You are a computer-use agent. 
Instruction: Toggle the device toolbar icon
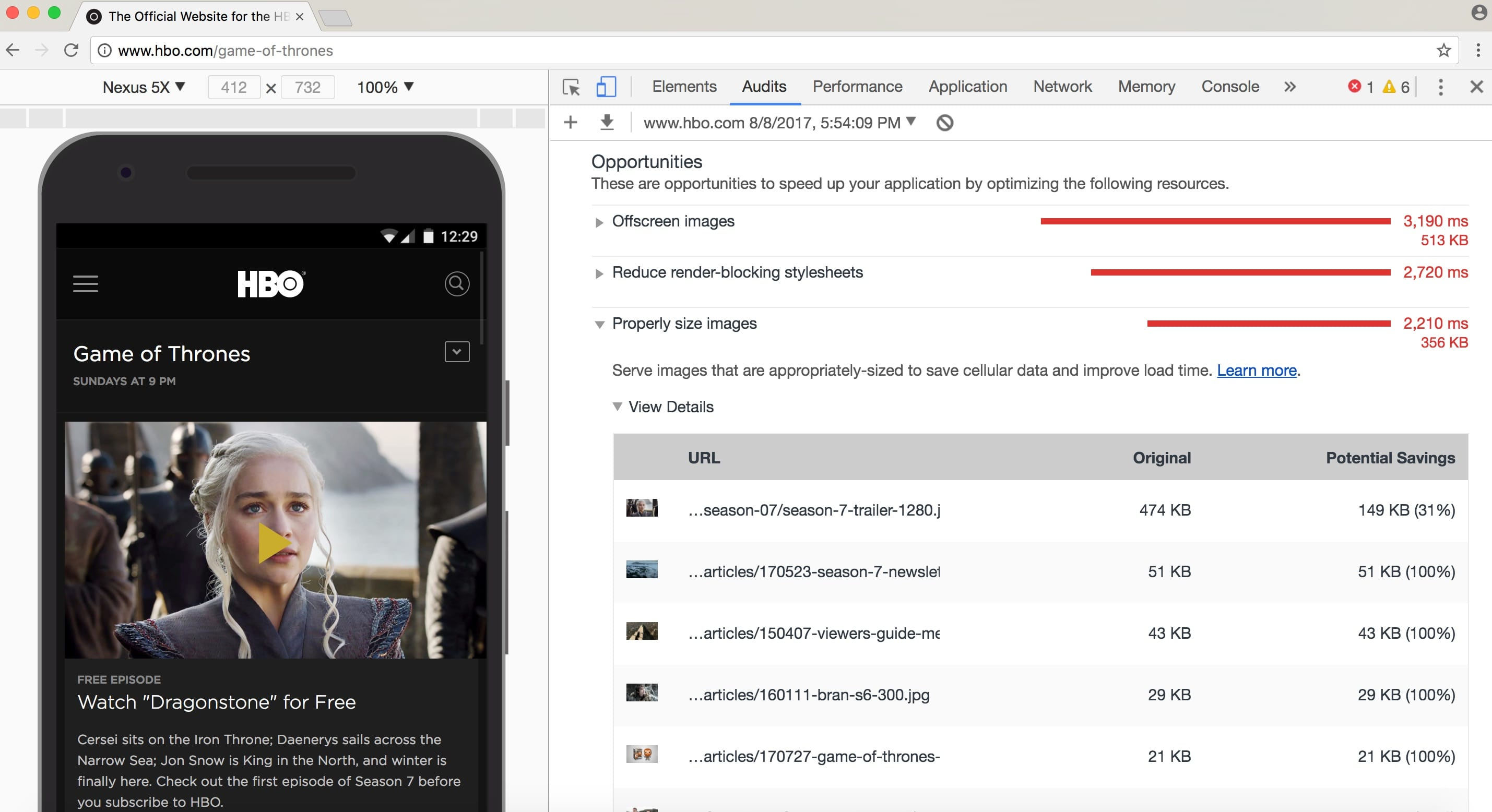(605, 87)
